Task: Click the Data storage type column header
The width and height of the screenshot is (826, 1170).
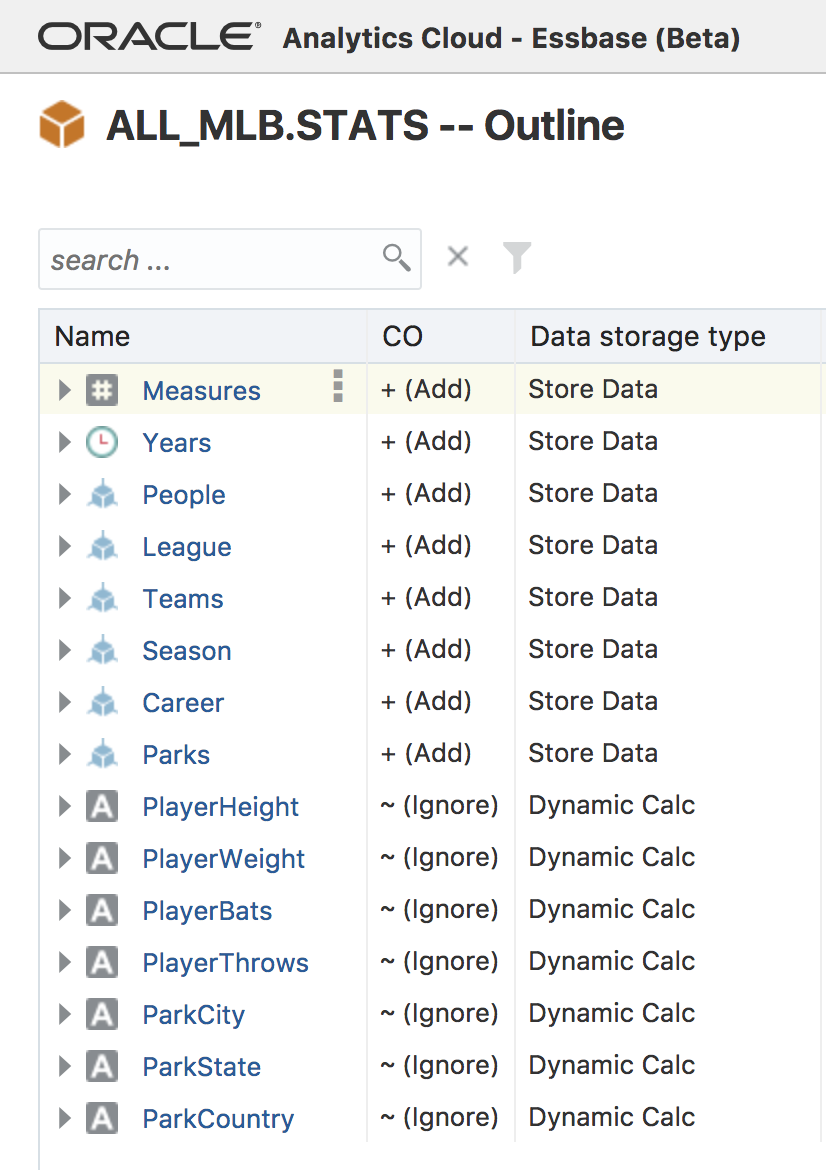Action: tap(648, 336)
